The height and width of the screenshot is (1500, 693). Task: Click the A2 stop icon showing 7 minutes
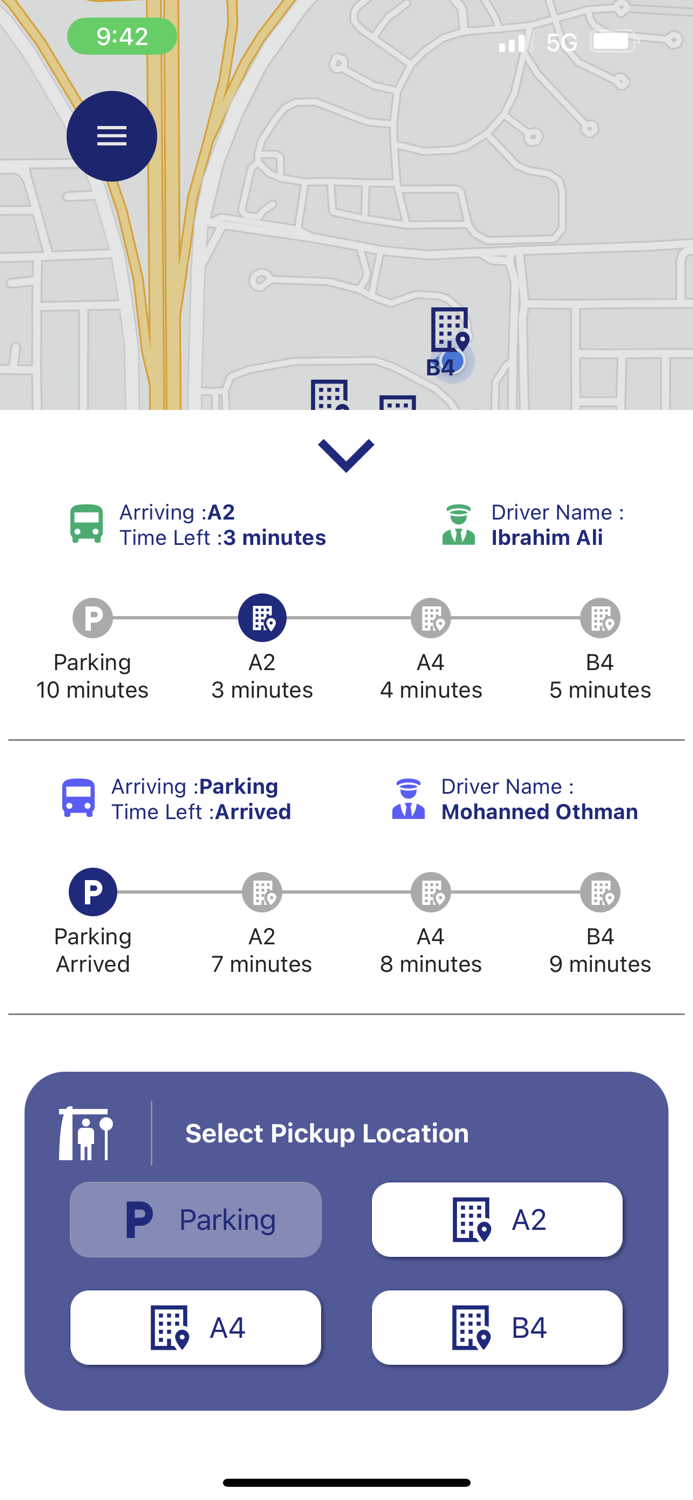(x=262, y=891)
